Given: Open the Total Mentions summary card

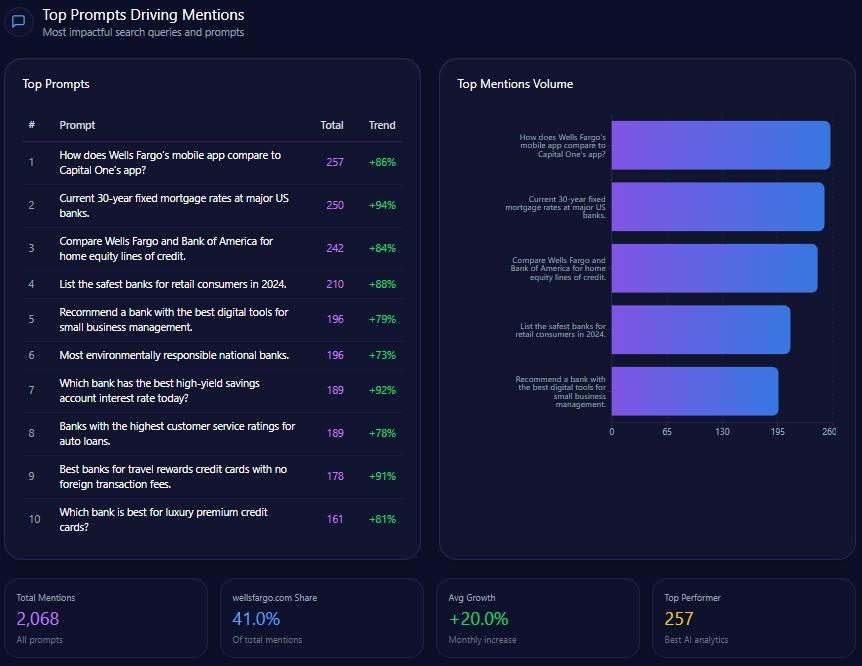Looking at the screenshot, I should [x=108, y=618].
